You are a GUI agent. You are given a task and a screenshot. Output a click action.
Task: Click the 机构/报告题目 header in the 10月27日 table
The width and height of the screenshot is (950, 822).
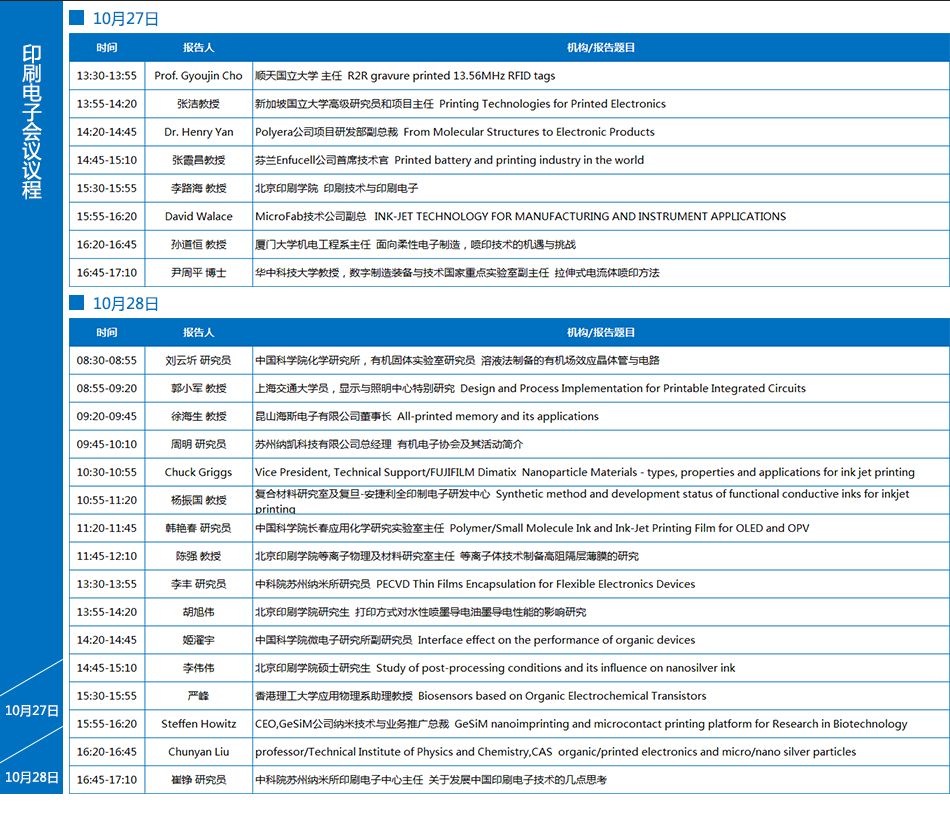[x=600, y=47]
